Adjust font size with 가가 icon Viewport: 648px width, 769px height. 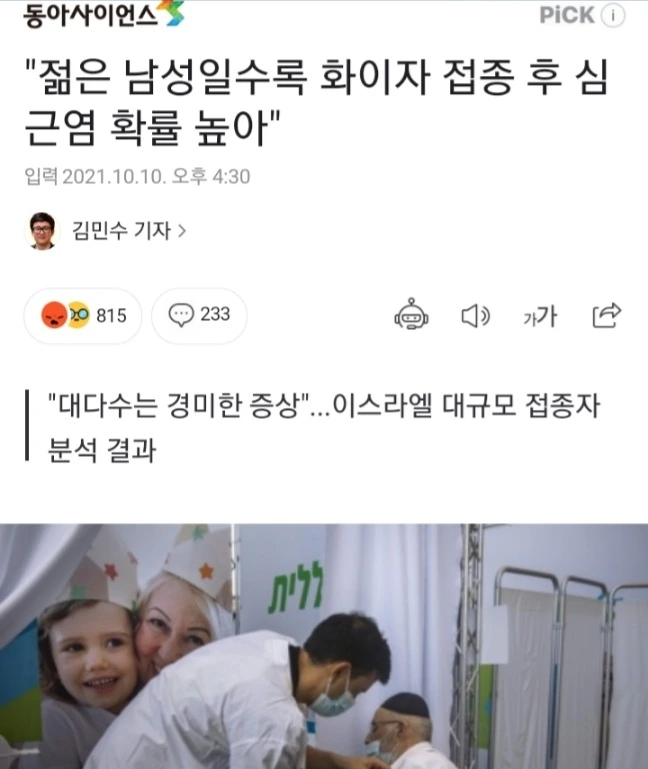coord(540,316)
